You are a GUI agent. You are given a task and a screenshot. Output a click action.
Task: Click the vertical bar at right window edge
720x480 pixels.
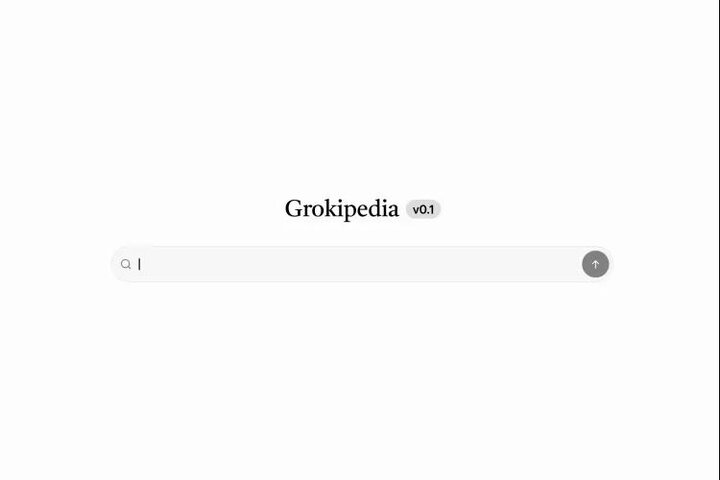(x=719, y=240)
